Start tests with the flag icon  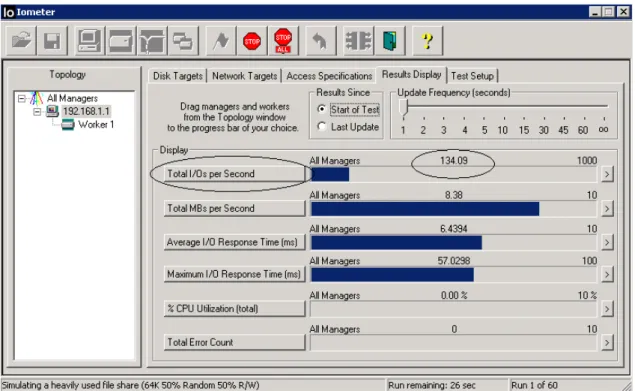click(221, 41)
